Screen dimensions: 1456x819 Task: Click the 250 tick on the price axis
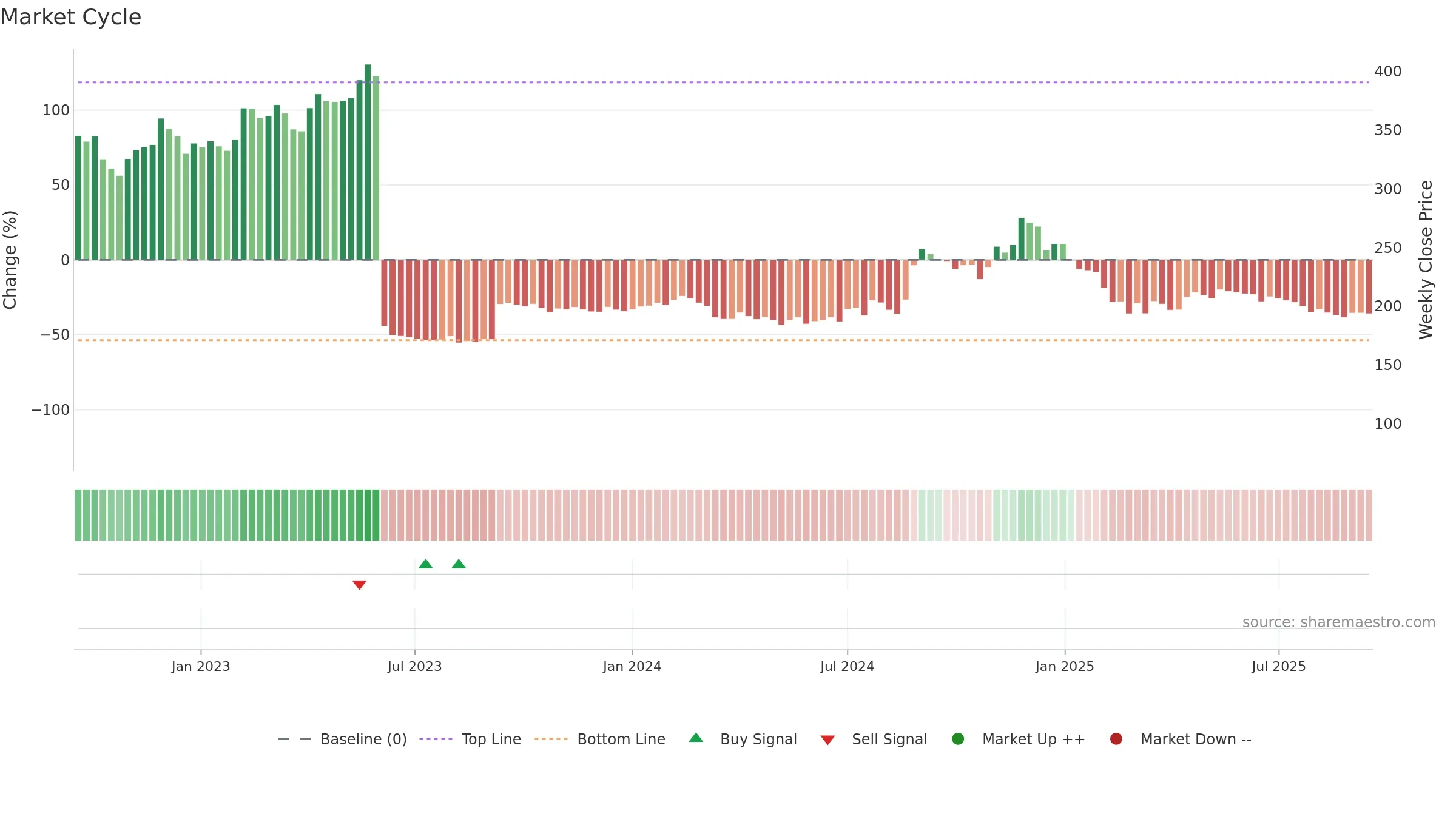(x=1388, y=248)
